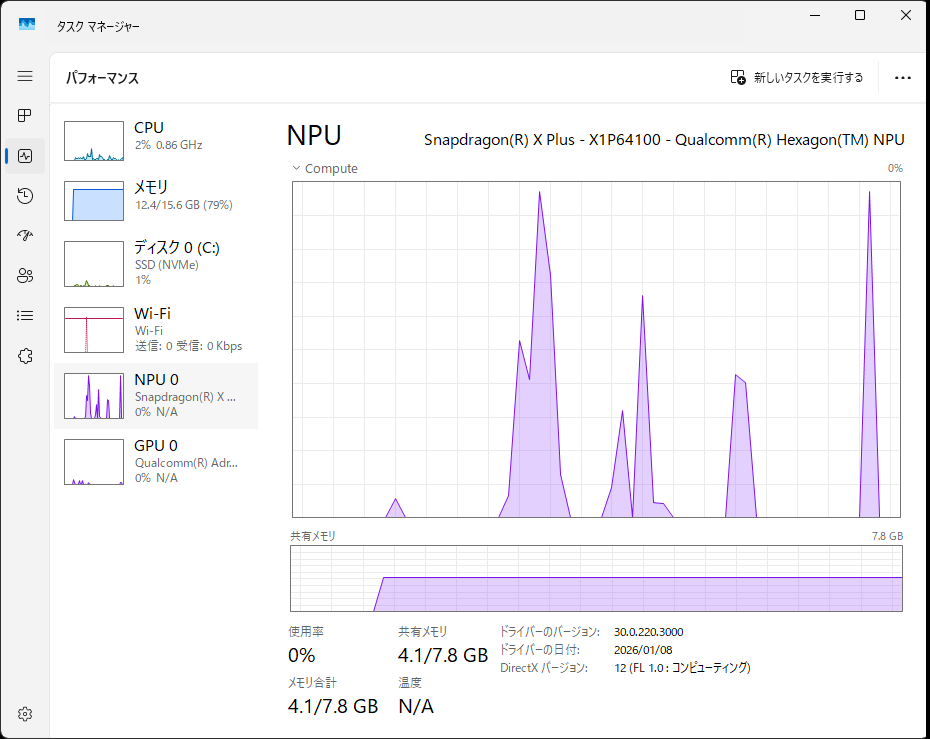
Task: Click the 温度 N/A value
Action: 416,706
